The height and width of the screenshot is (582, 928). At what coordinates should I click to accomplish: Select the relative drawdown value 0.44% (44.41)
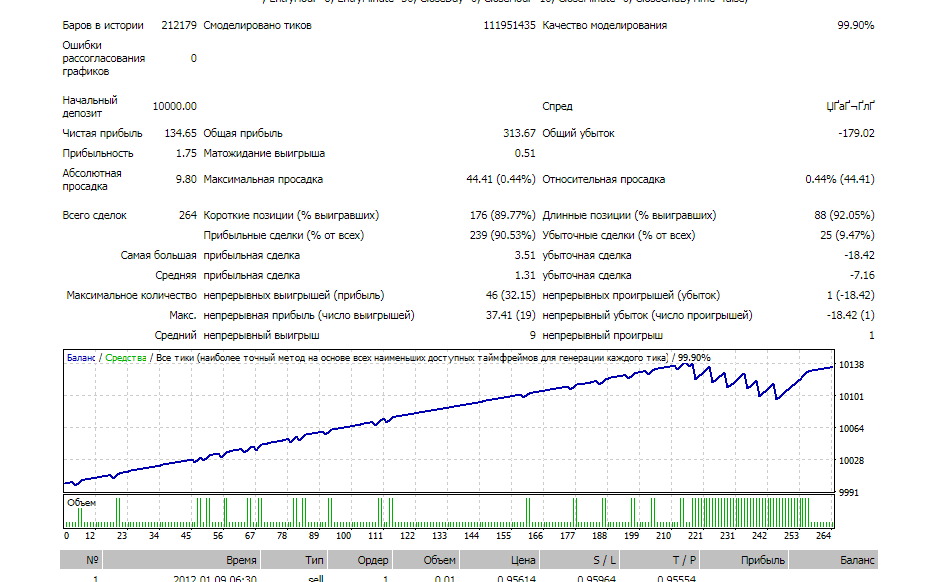(840, 179)
